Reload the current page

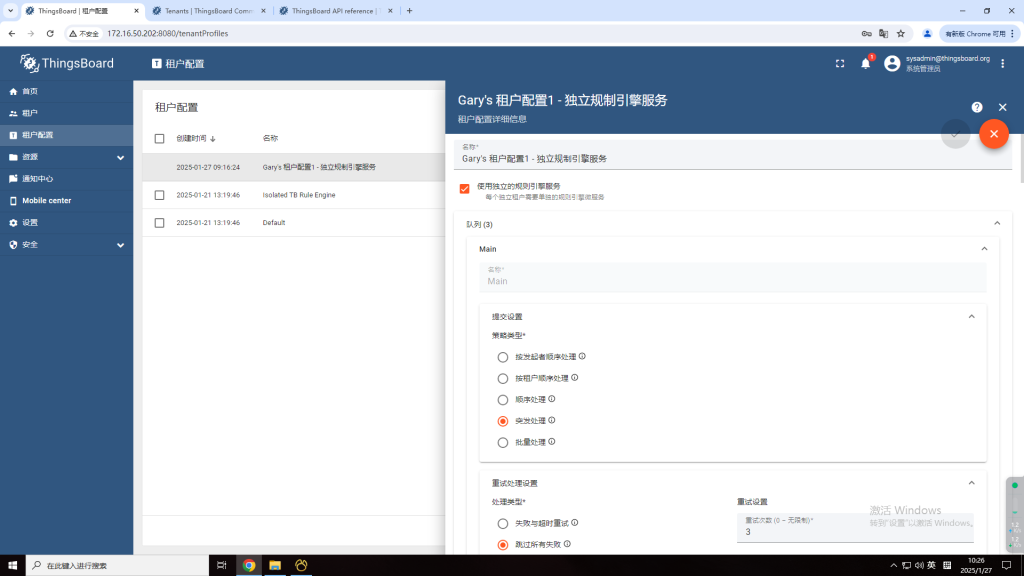point(50,33)
